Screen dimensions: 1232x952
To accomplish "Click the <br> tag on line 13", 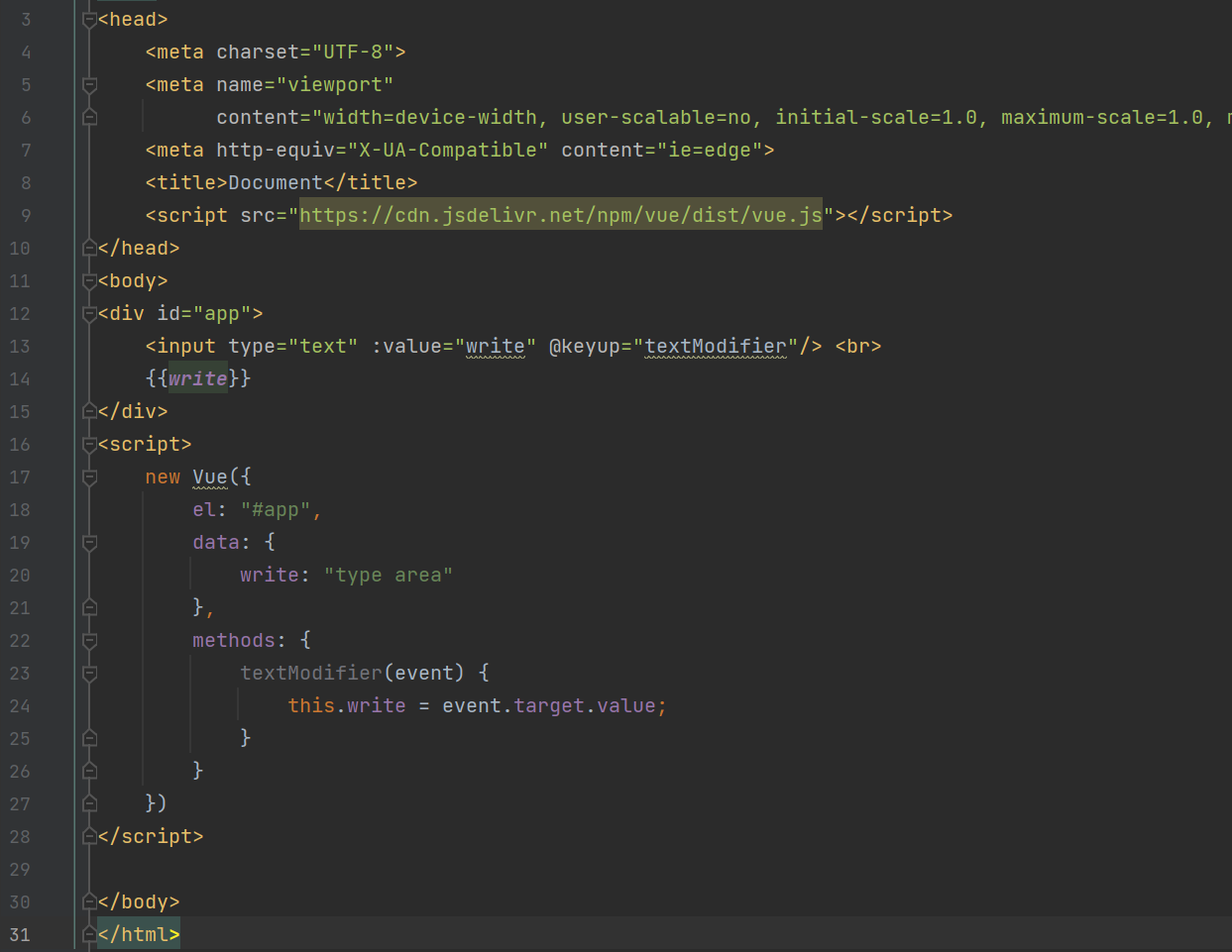I will pos(858,347).
